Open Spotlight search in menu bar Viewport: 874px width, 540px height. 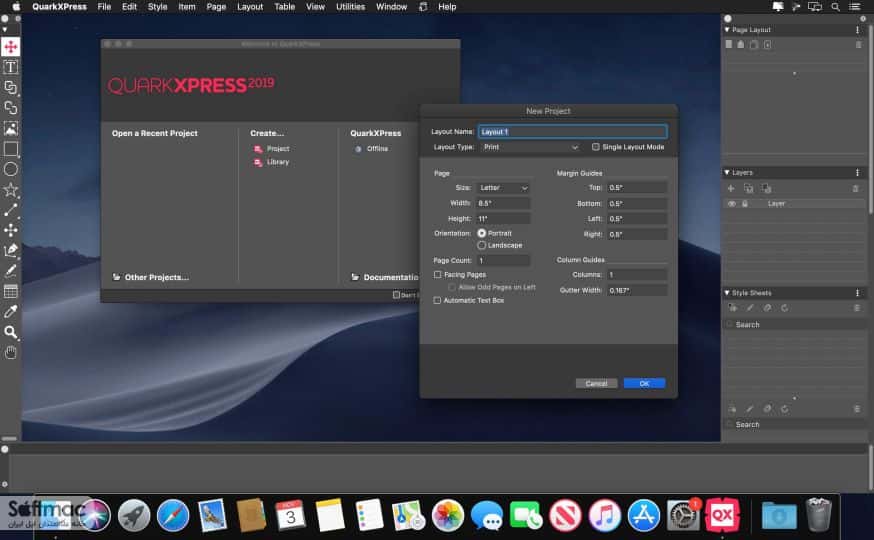(835, 7)
